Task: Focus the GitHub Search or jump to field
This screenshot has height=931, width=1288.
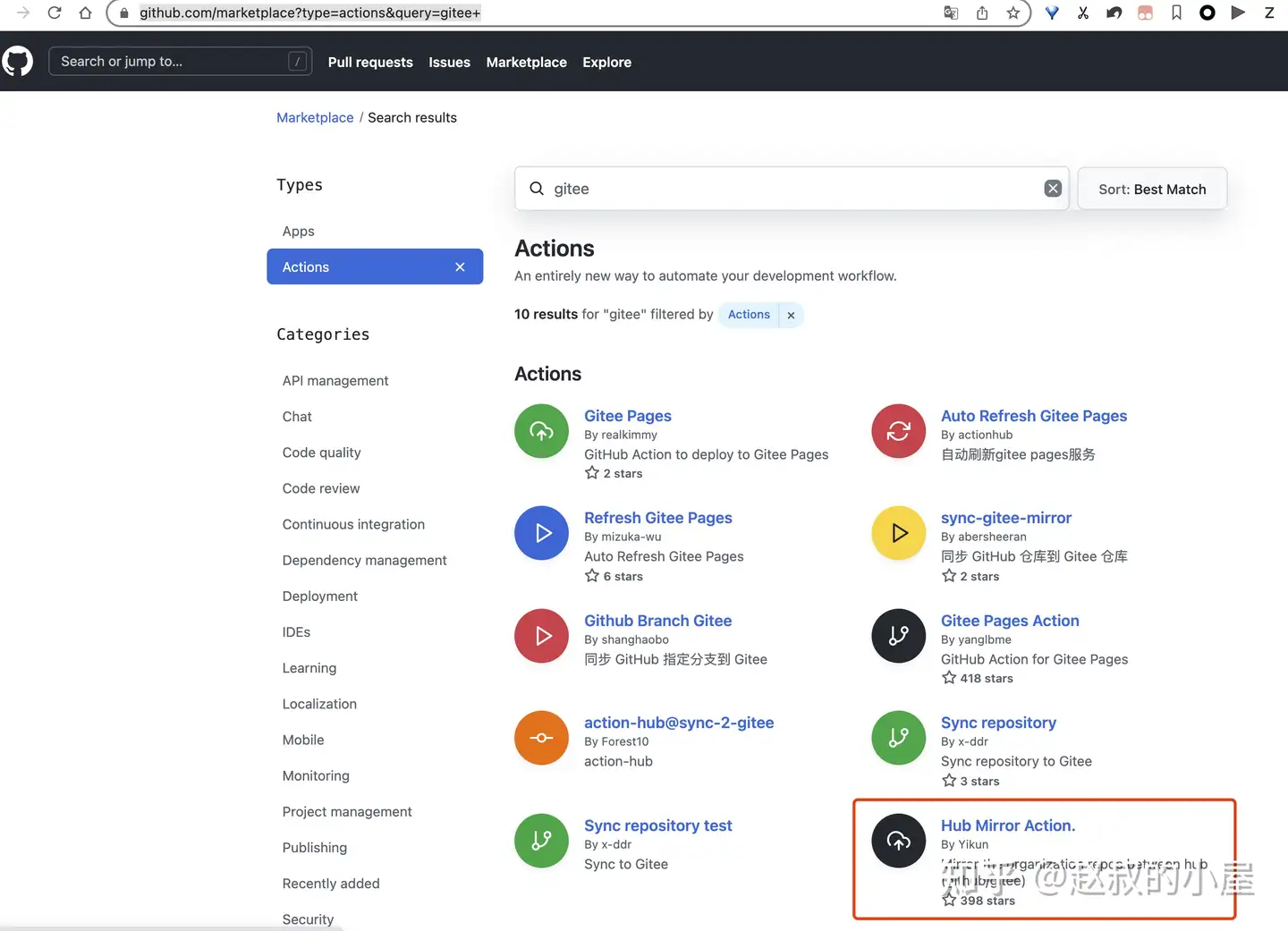Action: tap(180, 62)
